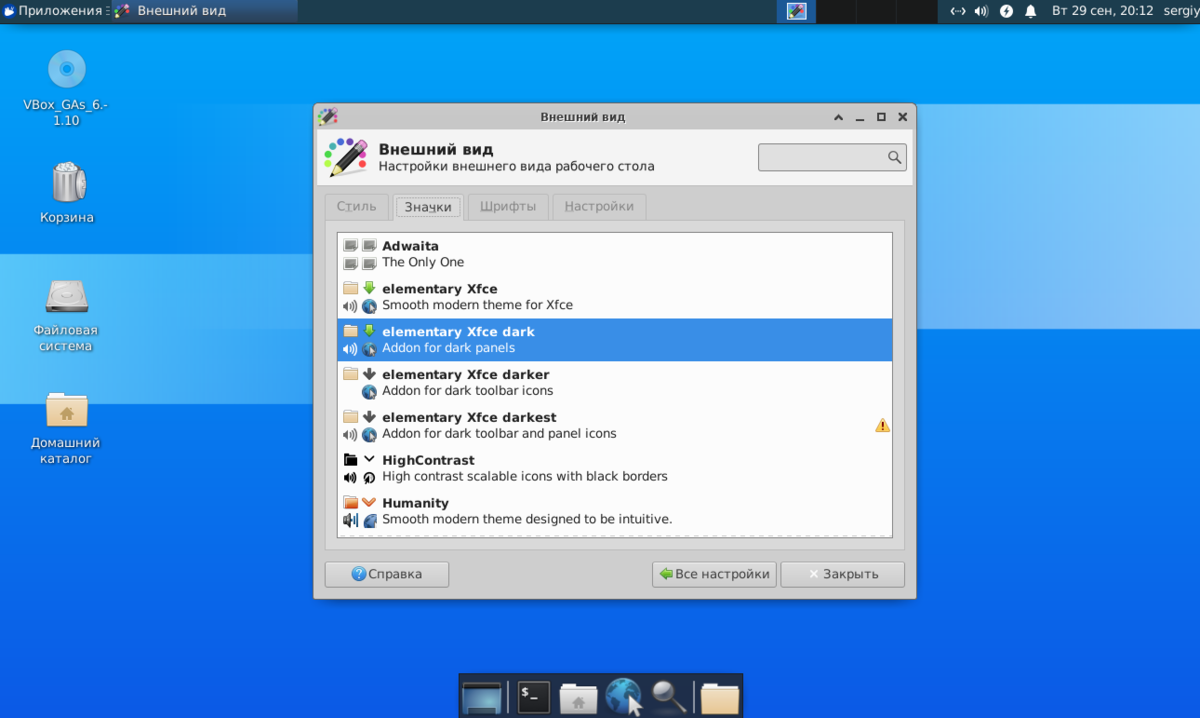Click the clock showing Вт 29 сен, 20:12
This screenshot has height=718, width=1200.
coord(1103,11)
